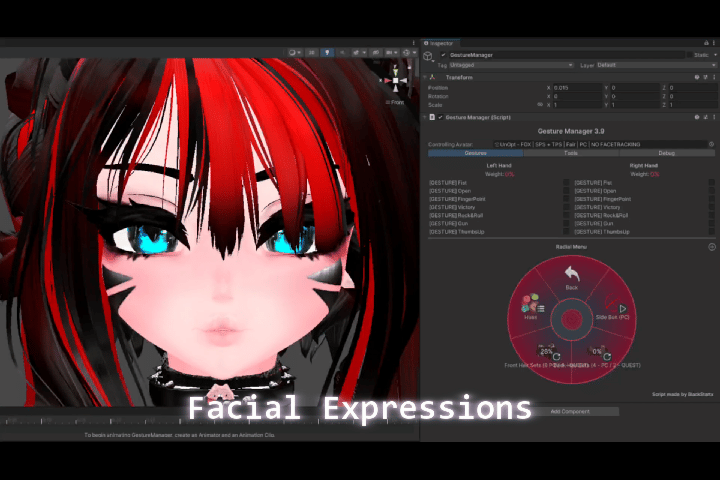
Task: Switch to Gestures tab
Action: (476, 153)
